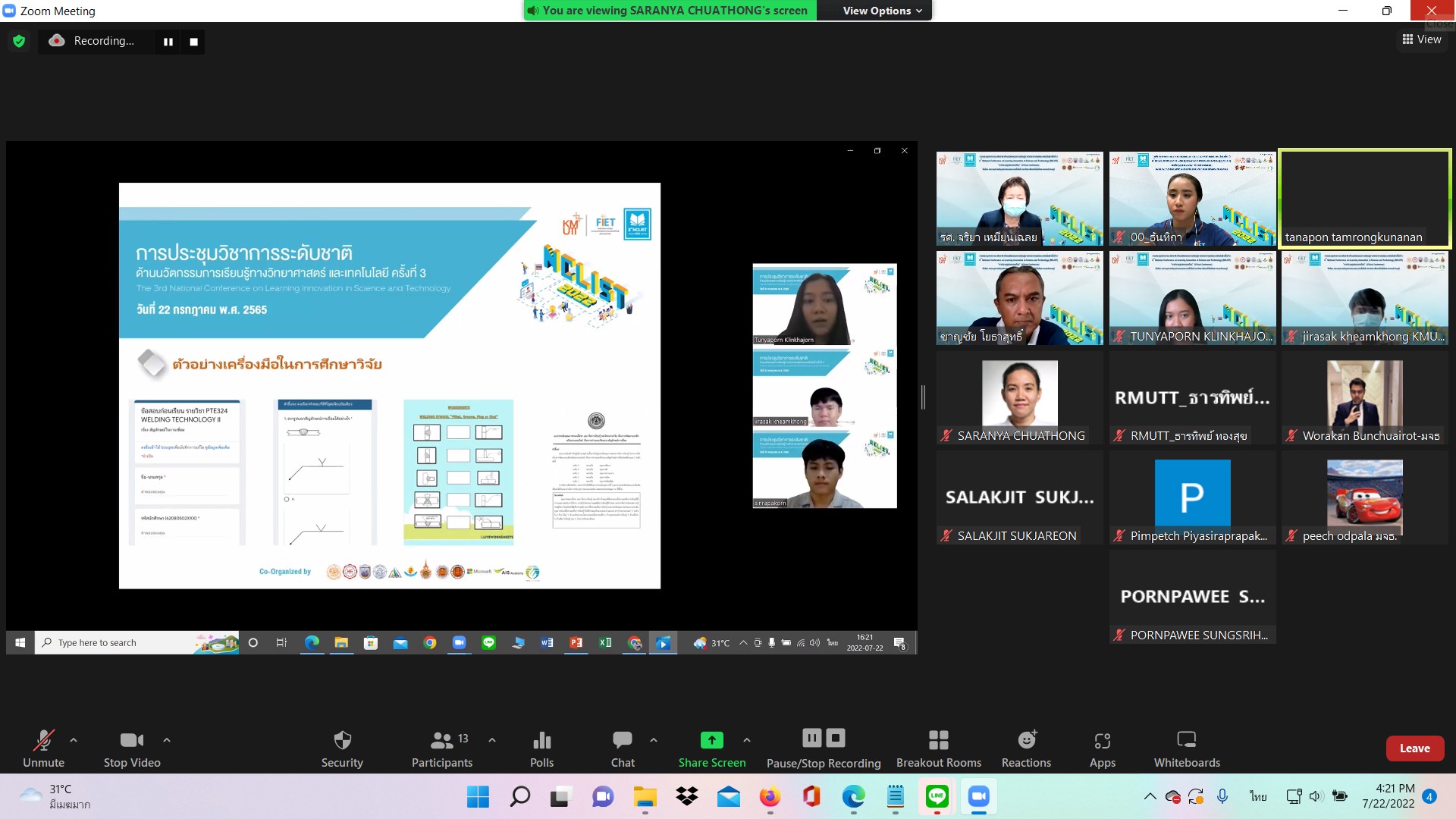
Task: Leave the meeting
Action: [x=1414, y=748]
